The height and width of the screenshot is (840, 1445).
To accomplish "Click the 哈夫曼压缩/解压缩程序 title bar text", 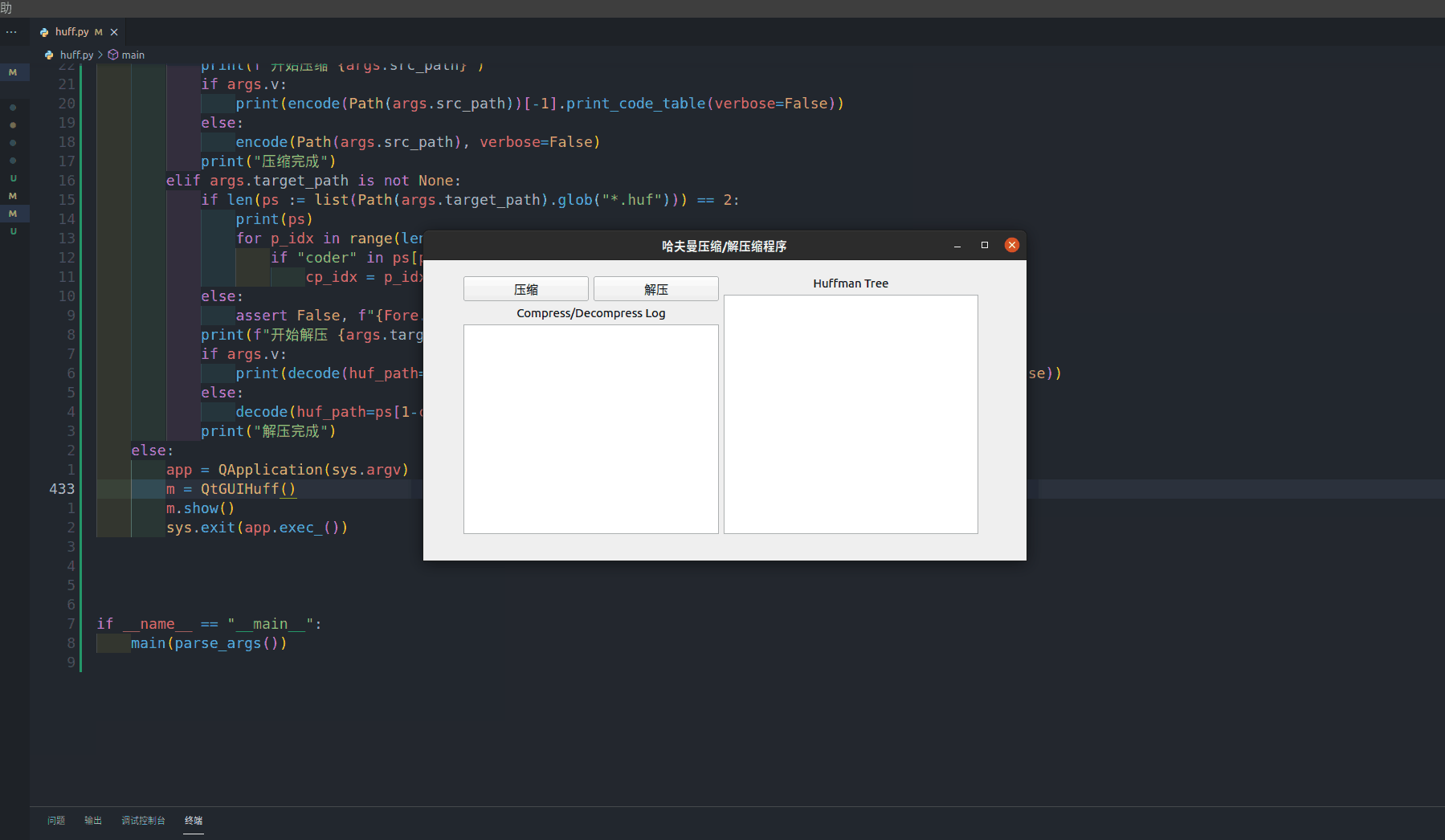I will [724, 246].
